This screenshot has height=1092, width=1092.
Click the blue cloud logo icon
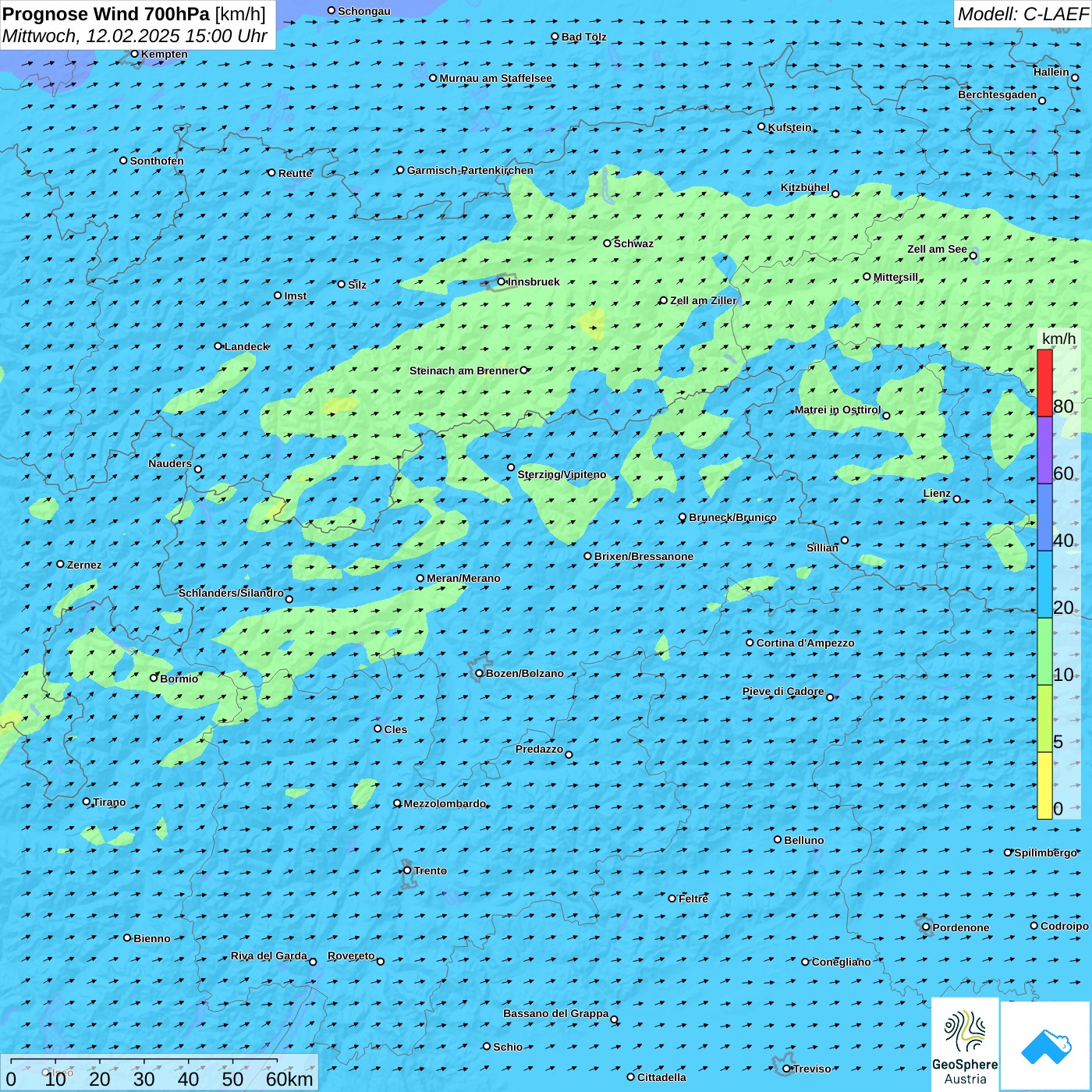(1046, 1047)
